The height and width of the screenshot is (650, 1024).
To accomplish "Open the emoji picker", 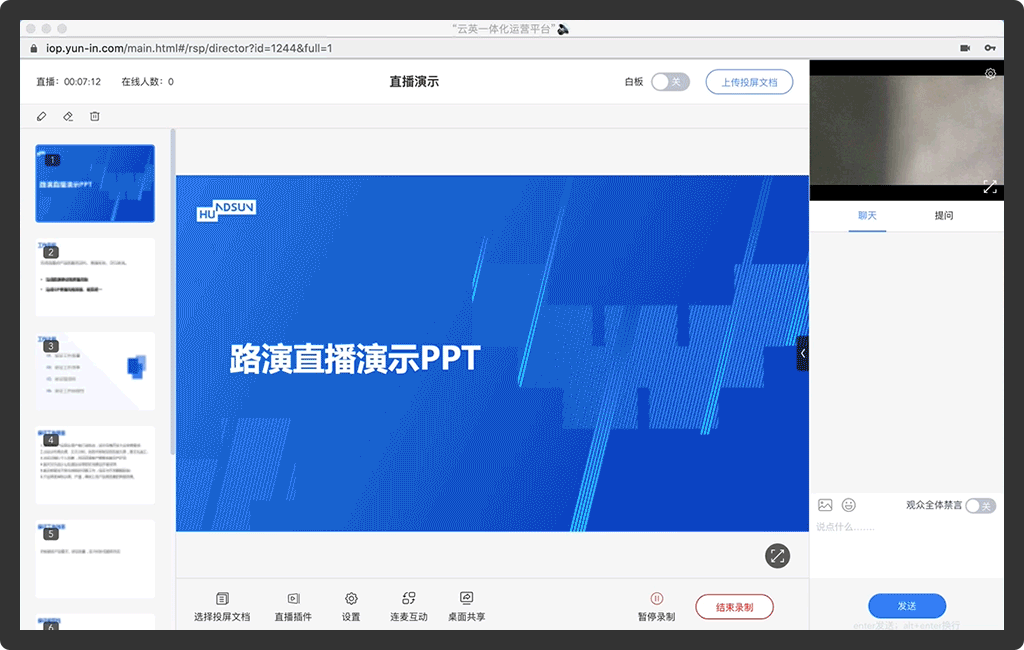I will 849,505.
